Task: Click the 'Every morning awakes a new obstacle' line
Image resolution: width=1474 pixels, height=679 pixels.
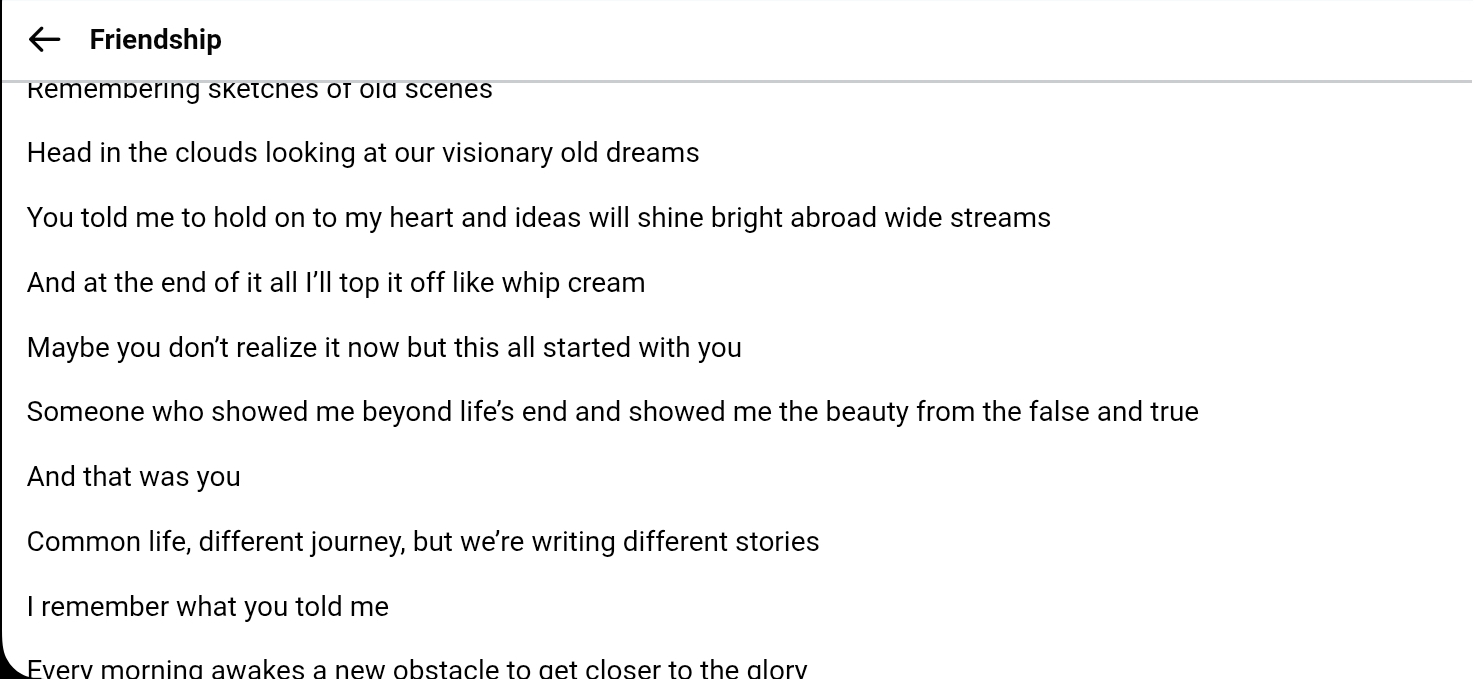Action: [416, 669]
